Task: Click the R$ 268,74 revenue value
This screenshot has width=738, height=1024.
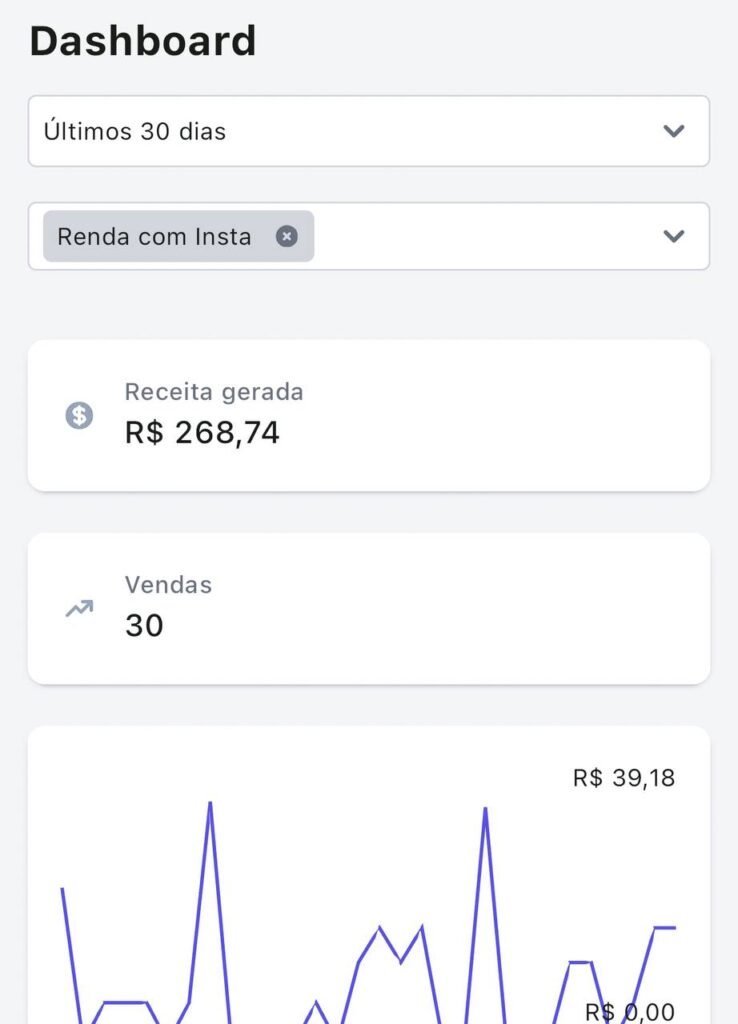Action: coord(202,432)
